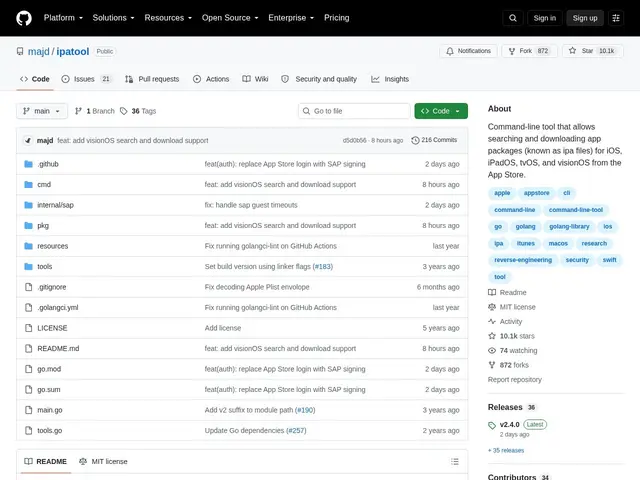Click the pulse icon beside Activity
Screen dimensions: 640x480
click(x=492, y=322)
